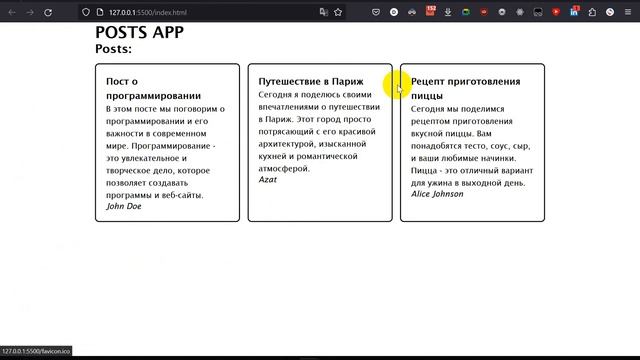Go forward to the next page
640x360 pixels.
coord(30,12)
